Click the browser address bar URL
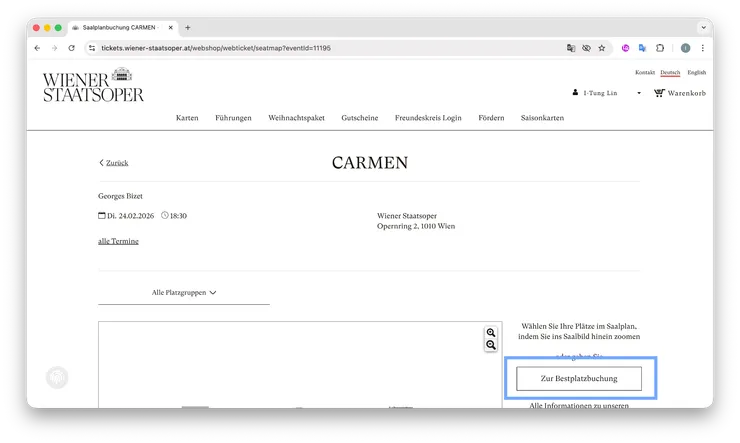 coord(216,48)
